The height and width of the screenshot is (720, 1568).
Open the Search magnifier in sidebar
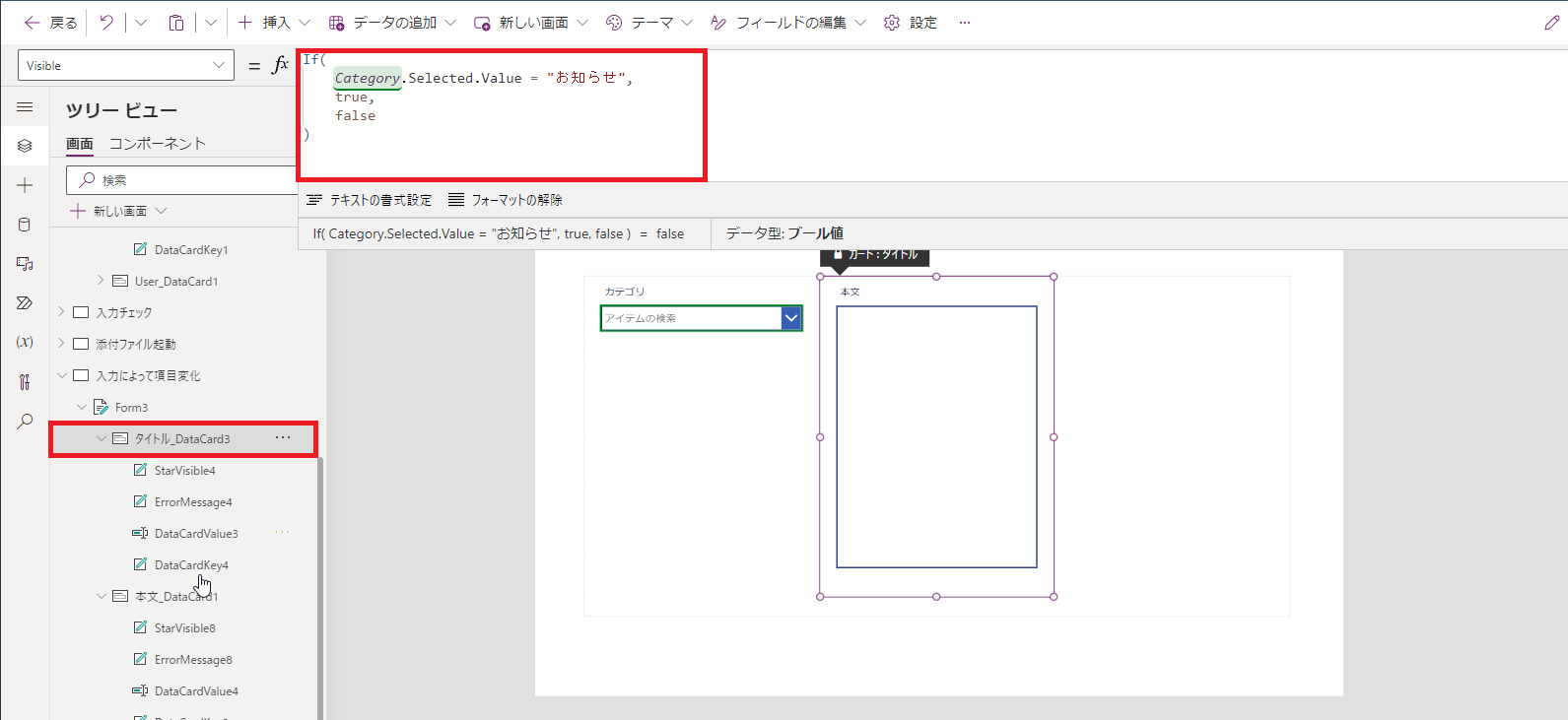pyautogui.click(x=25, y=421)
